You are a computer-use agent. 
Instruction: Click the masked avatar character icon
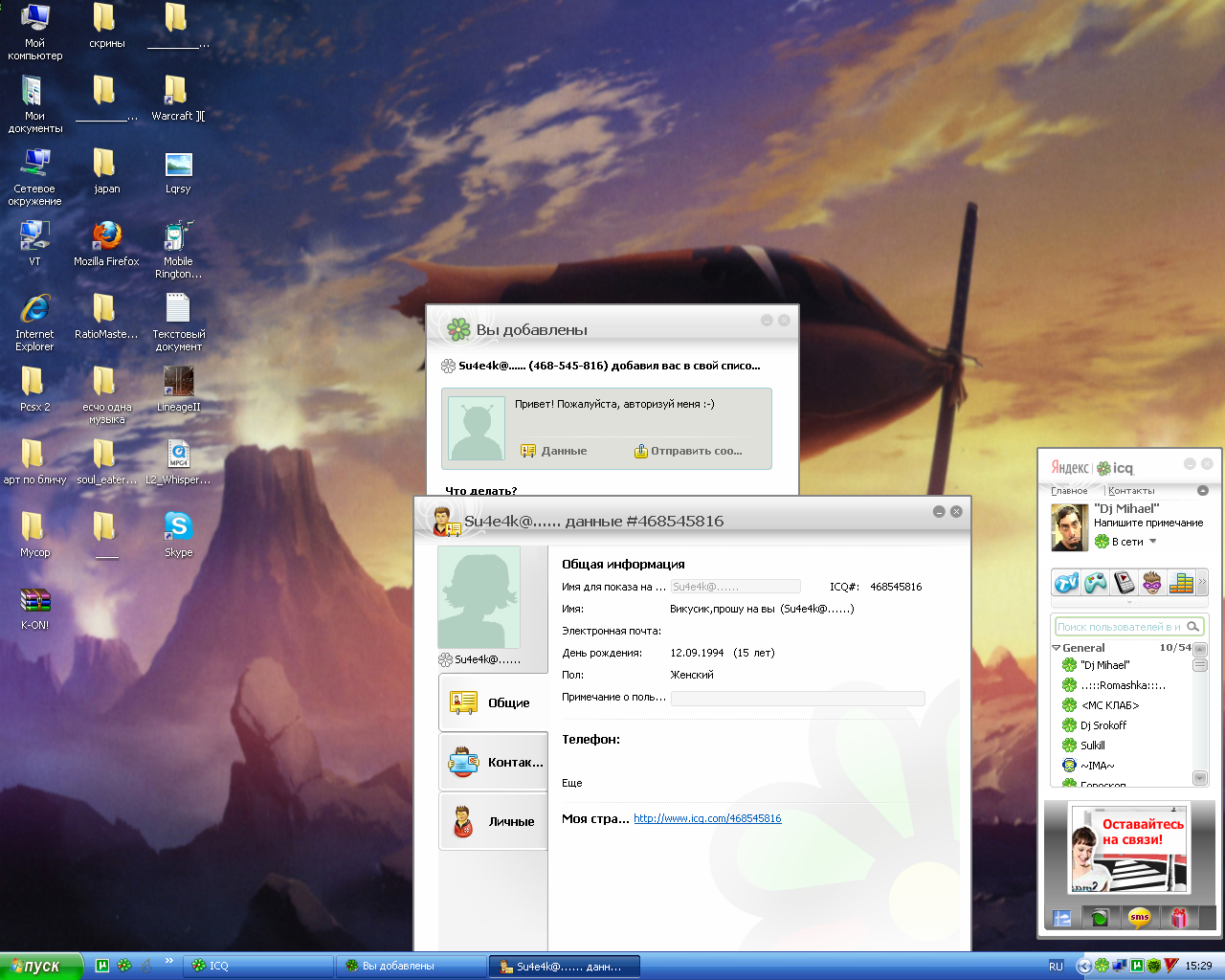click(1152, 582)
